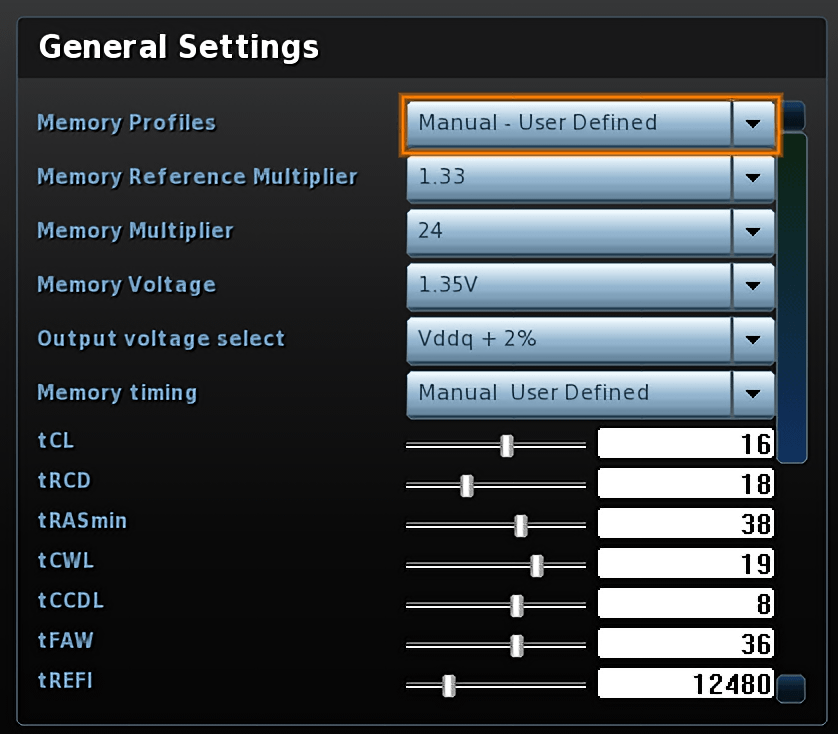Select the tREFI value field showing 12480
This screenshot has height=734, width=838.
click(x=686, y=683)
